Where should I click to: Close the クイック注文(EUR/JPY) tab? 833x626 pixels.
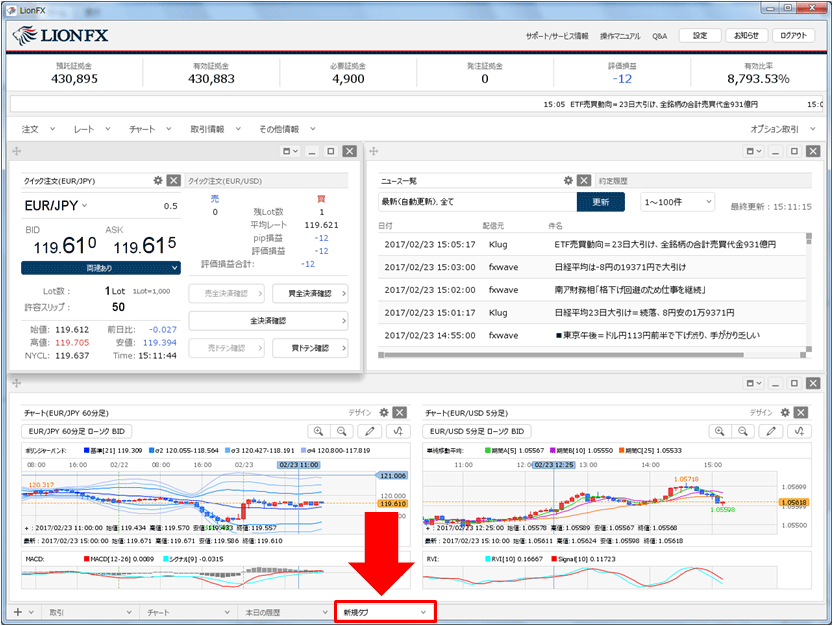click(174, 180)
